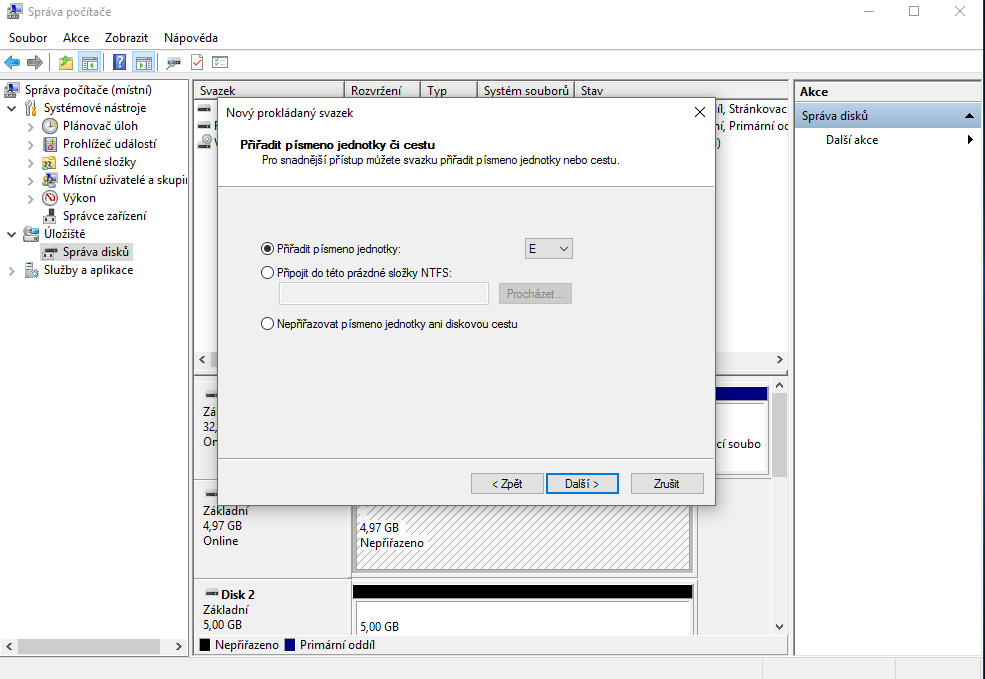Select 'Připojit do této prázdné složky NTFS' option
Viewport: 985px width, 679px height.
pos(267,272)
